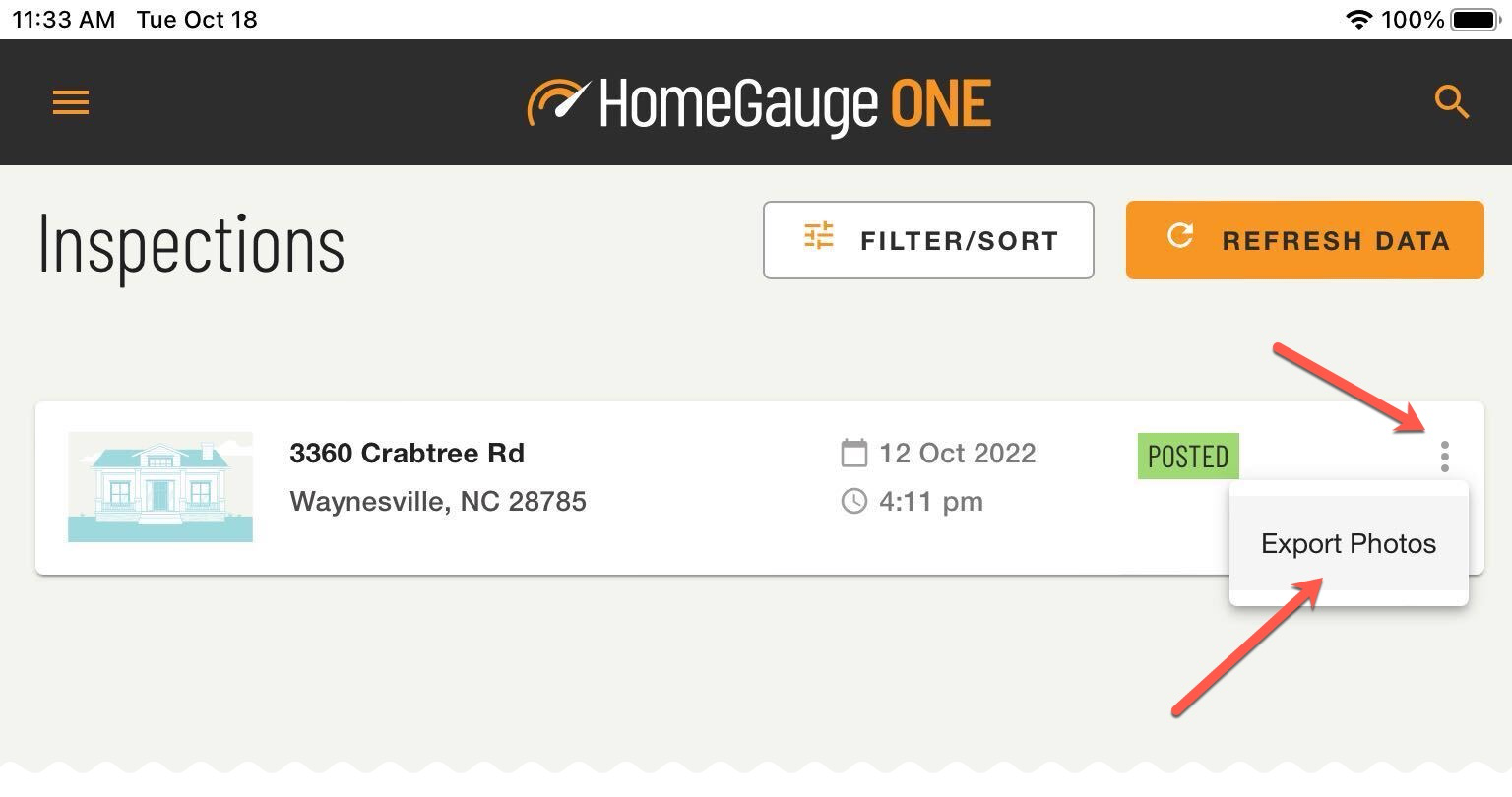Open the house thumbnail for the inspection

(x=160, y=487)
